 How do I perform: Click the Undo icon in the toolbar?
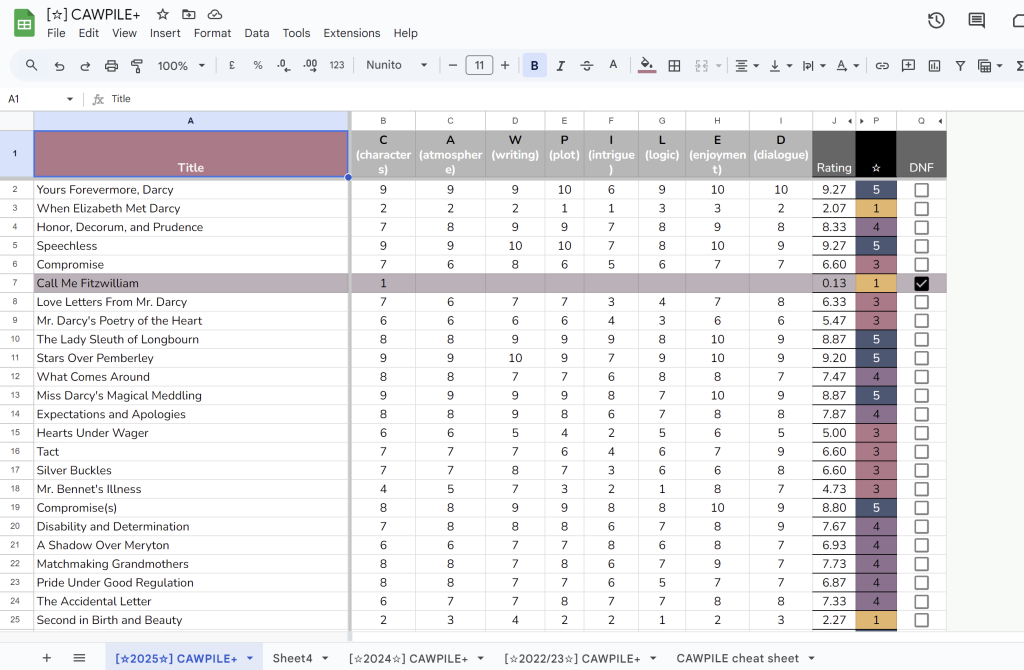pyautogui.click(x=59, y=66)
